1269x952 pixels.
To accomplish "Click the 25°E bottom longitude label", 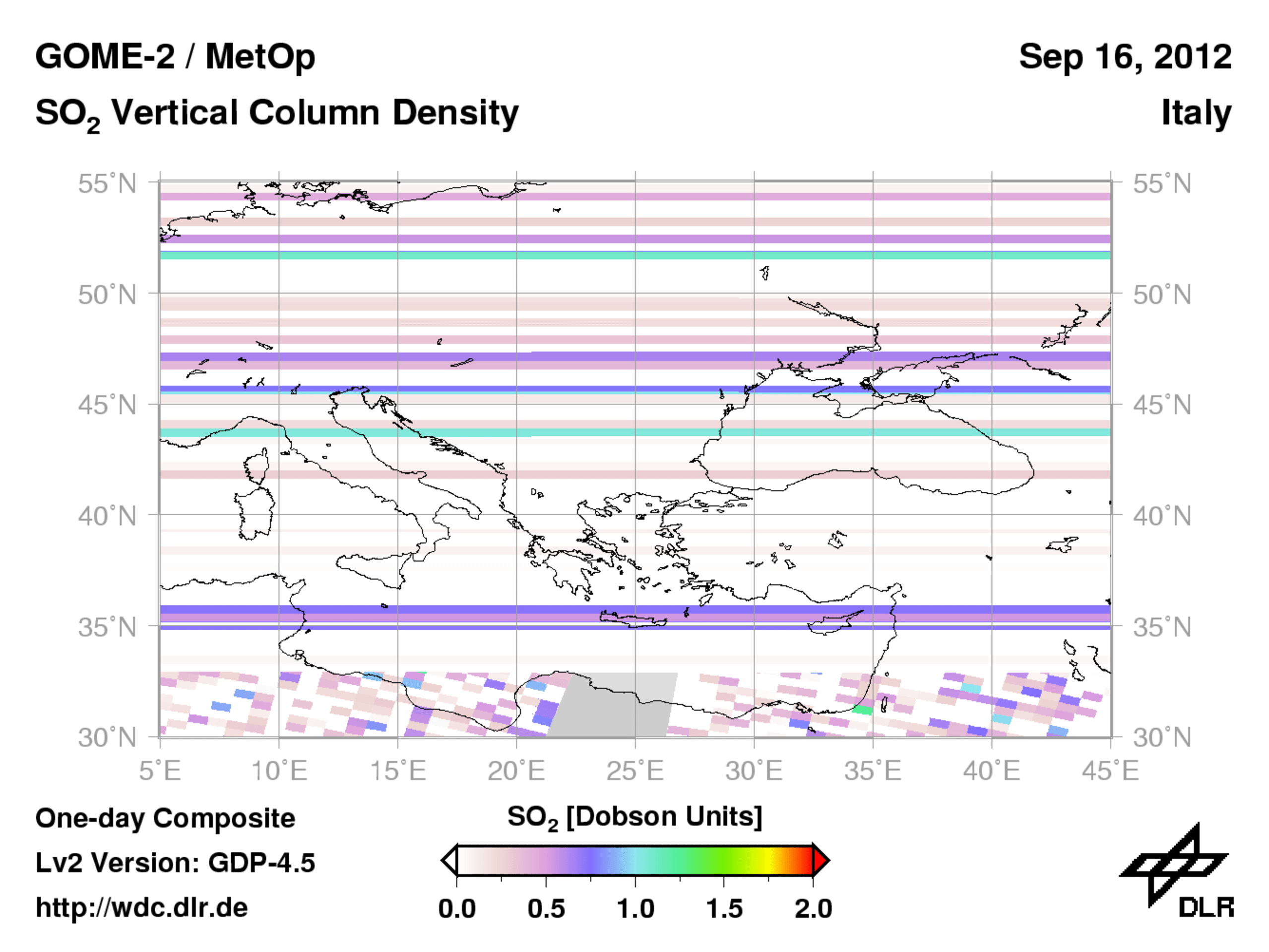I will pos(635,770).
